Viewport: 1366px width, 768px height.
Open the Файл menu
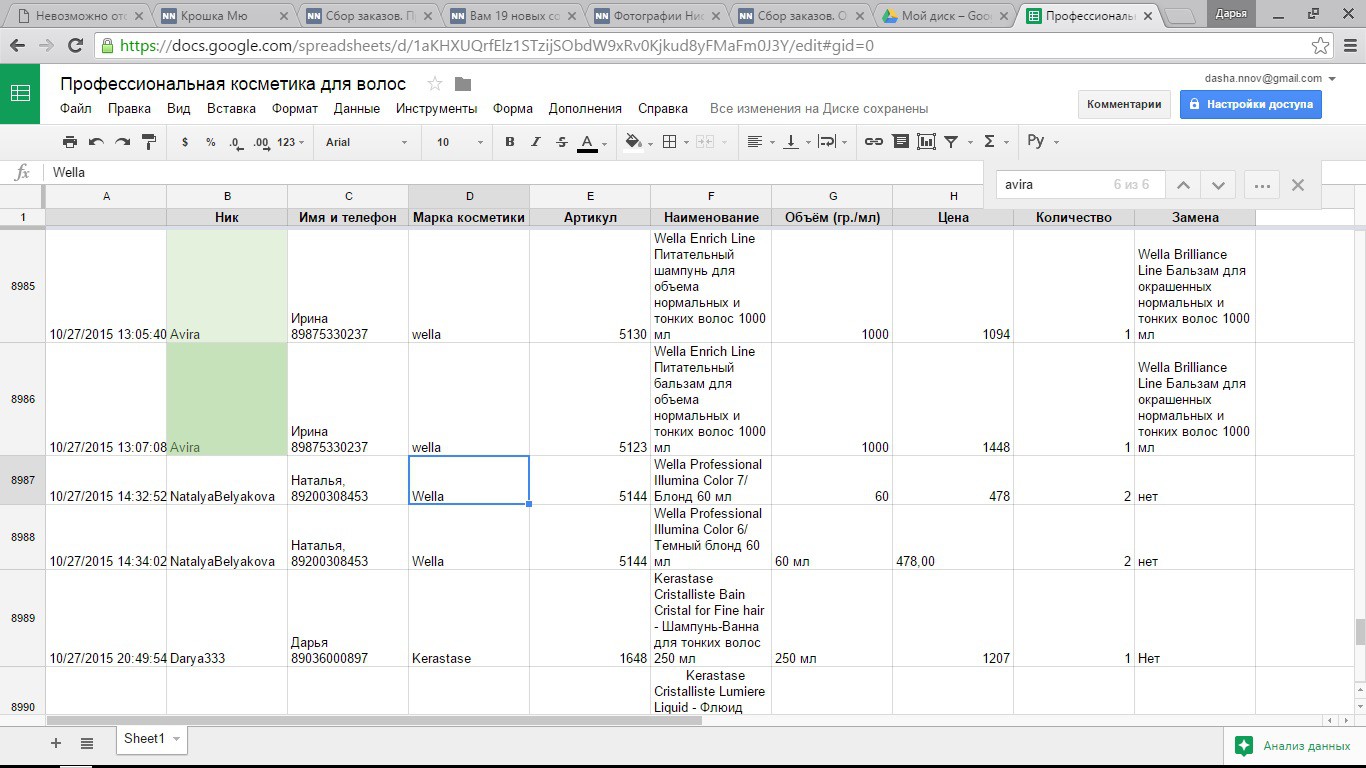(x=76, y=108)
